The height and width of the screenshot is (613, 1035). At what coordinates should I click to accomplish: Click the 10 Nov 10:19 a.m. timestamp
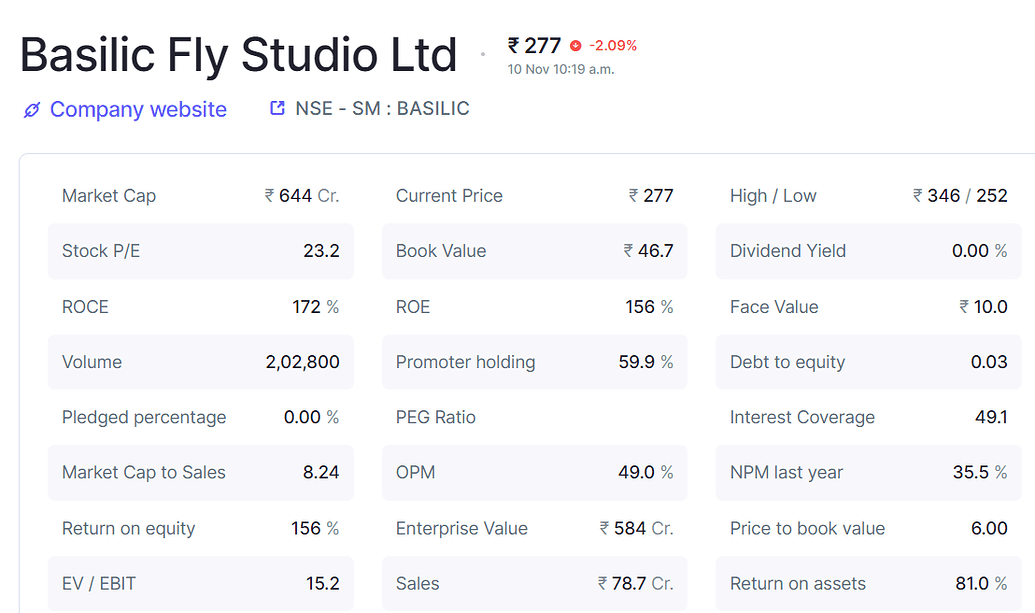(x=562, y=70)
